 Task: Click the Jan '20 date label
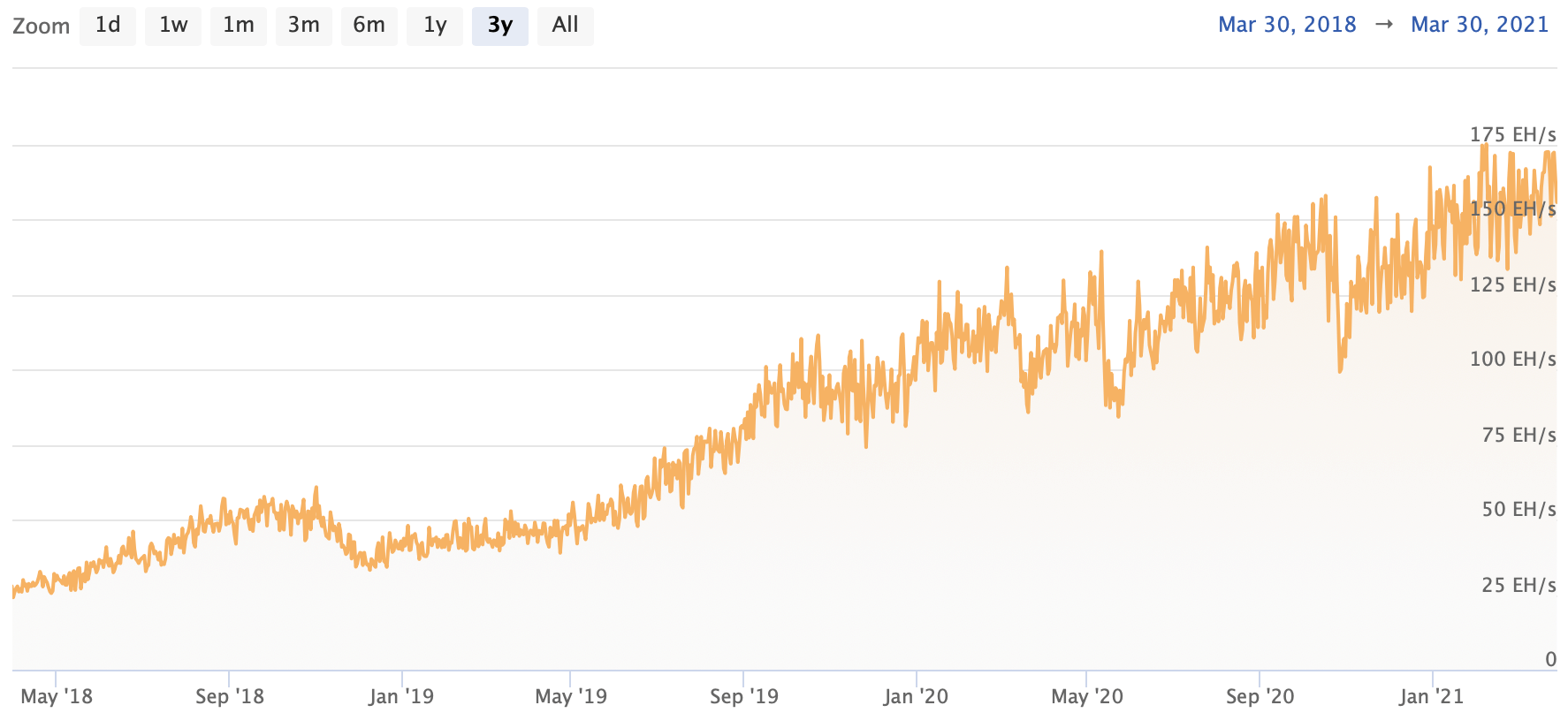[x=916, y=697]
